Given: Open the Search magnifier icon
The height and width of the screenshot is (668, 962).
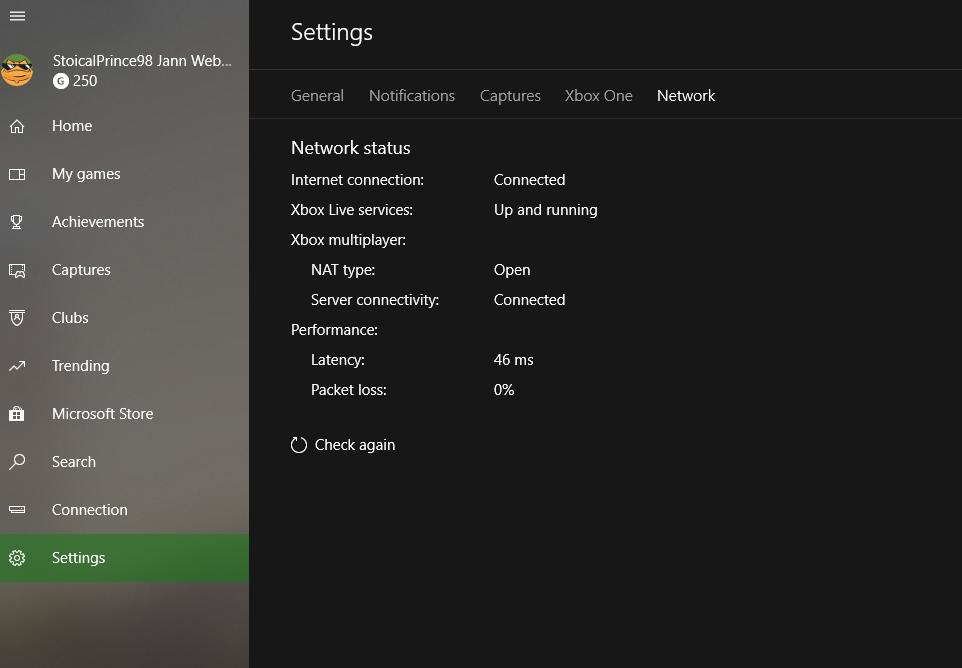Looking at the screenshot, I should pyautogui.click(x=17, y=462).
